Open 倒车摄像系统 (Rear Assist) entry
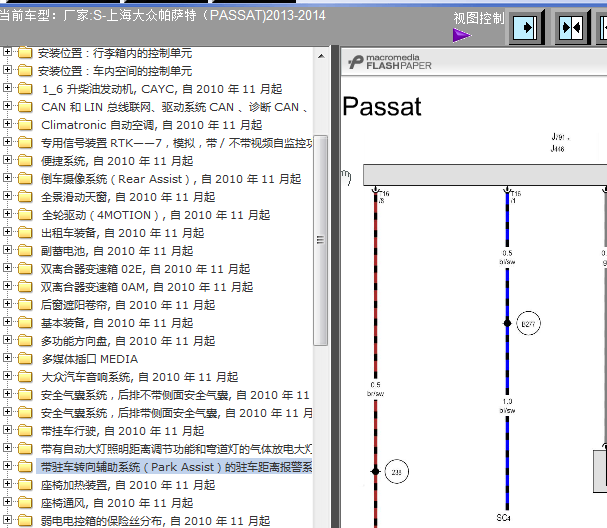 point(171,179)
